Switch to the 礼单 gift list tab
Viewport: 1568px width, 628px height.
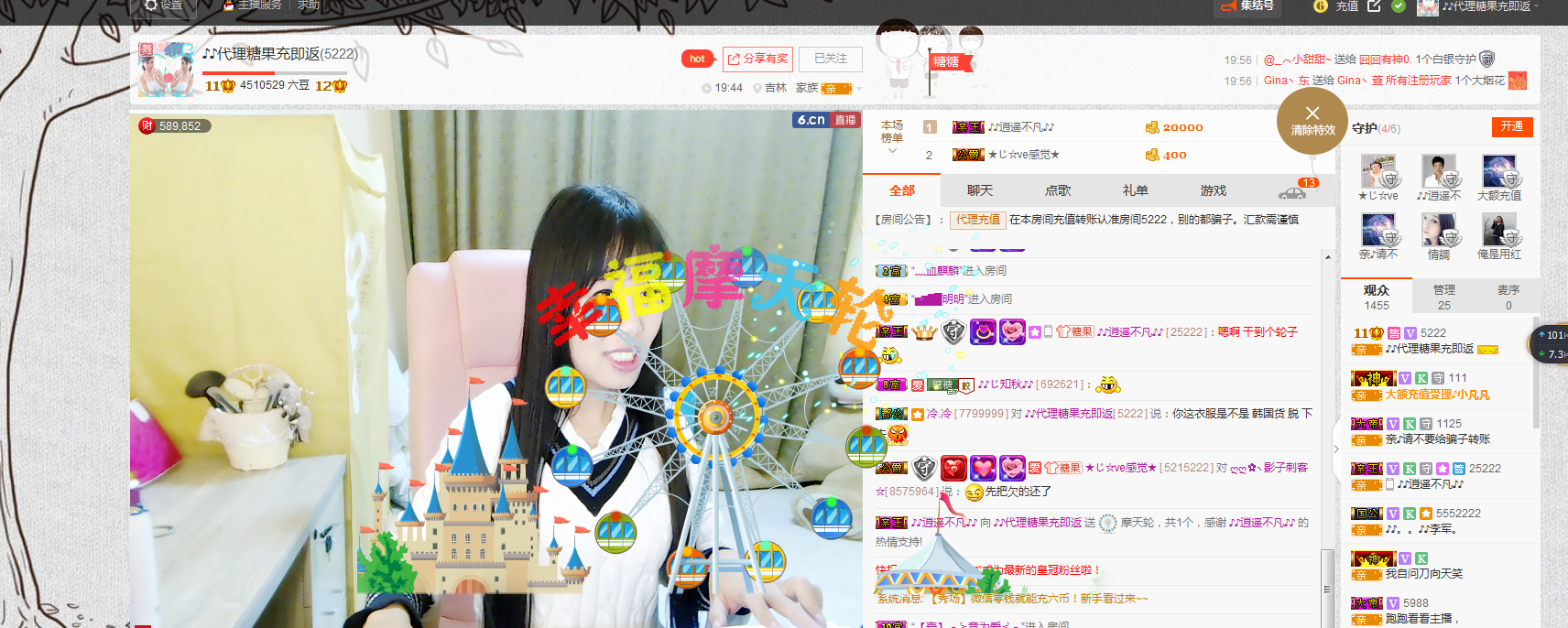pyautogui.click(x=1135, y=190)
